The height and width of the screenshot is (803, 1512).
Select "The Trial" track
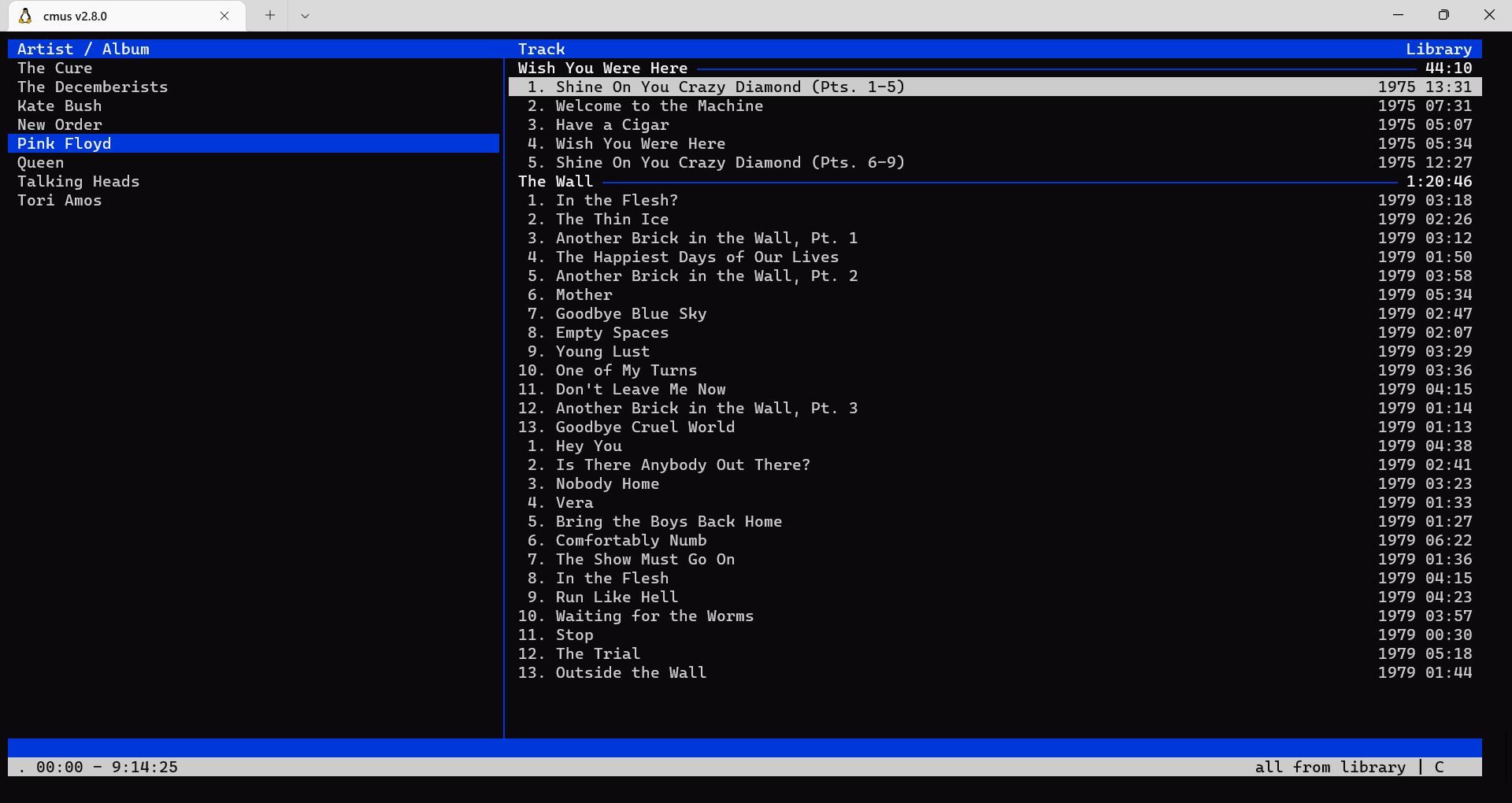click(x=995, y=653)
